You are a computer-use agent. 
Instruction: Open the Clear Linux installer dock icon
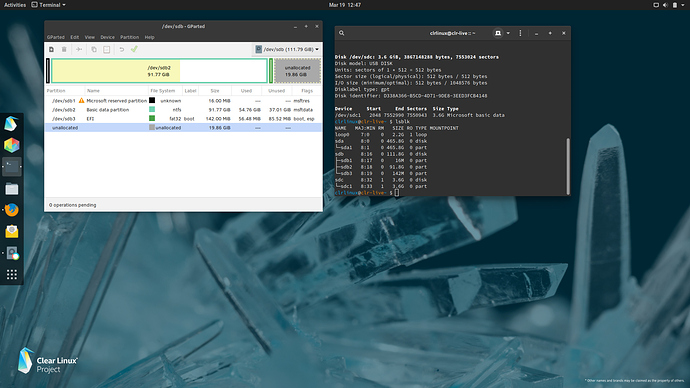point(11,124)
